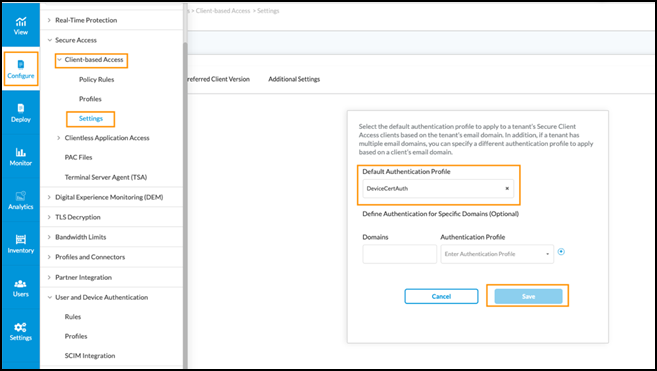Click Settings in the breadcrumb
The width and height of the screenshot is (657, 371).
(268, 11)
